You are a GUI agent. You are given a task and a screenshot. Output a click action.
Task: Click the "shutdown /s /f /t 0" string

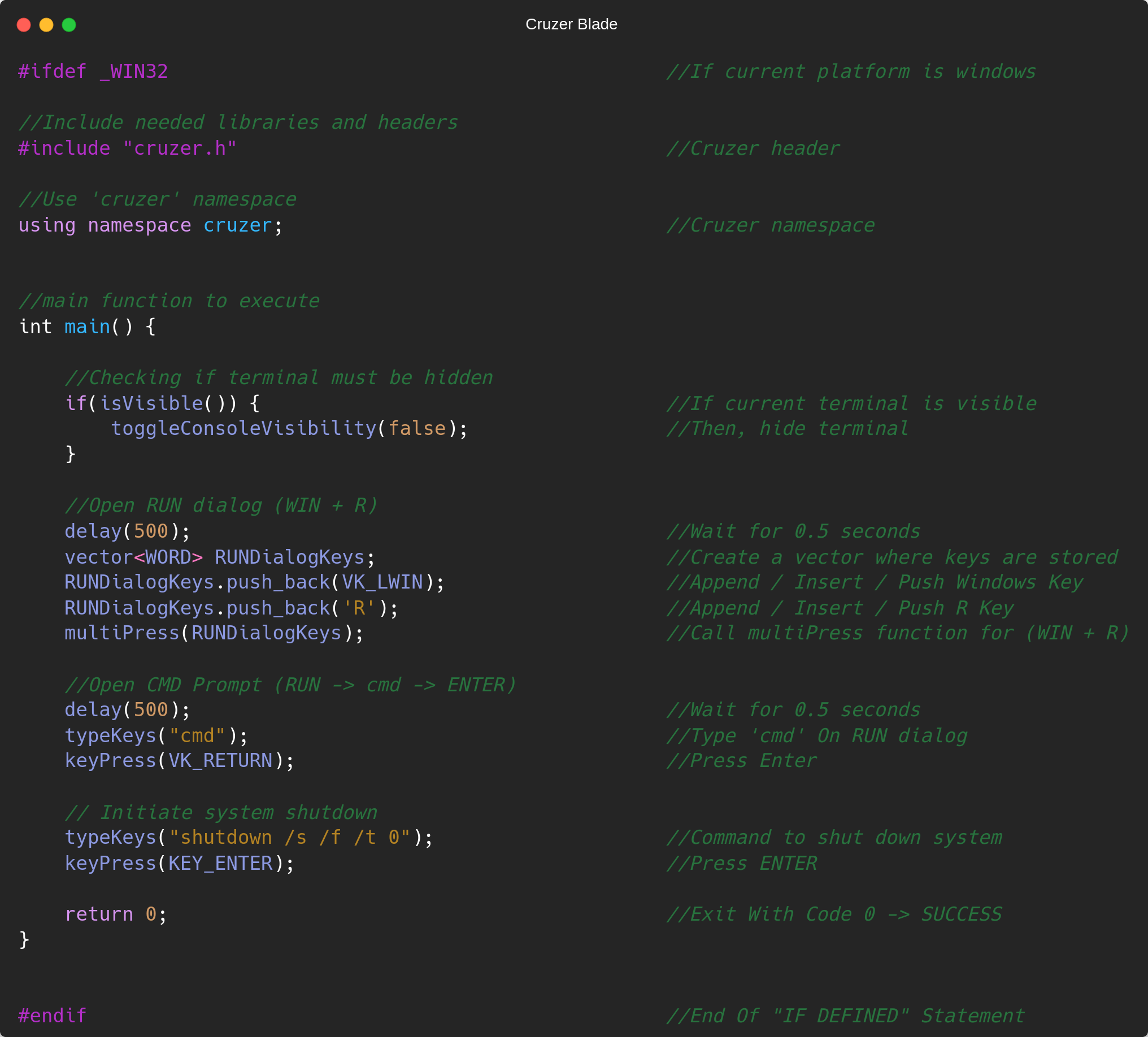289,838
